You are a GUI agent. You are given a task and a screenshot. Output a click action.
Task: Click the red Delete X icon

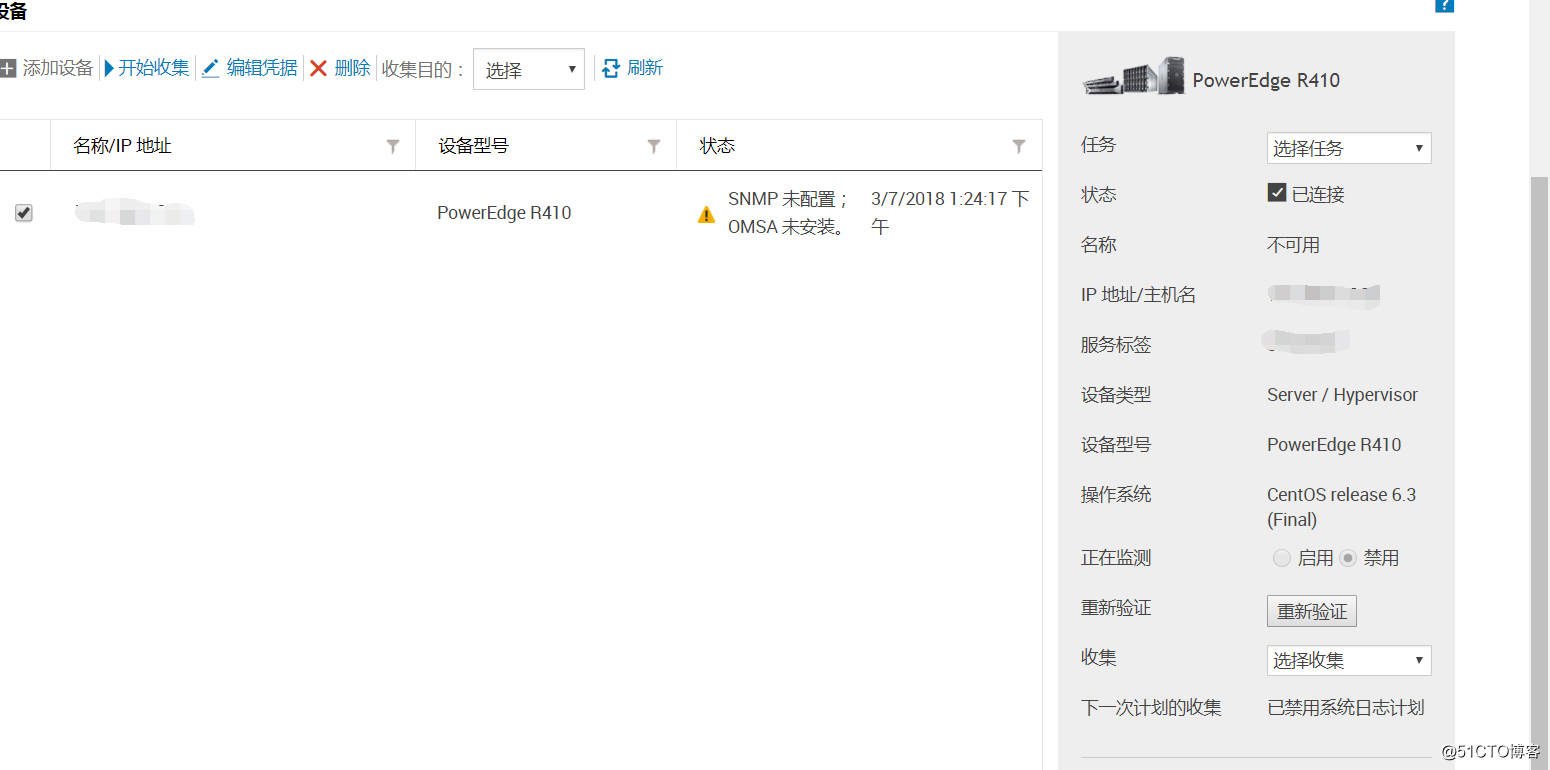318,68
